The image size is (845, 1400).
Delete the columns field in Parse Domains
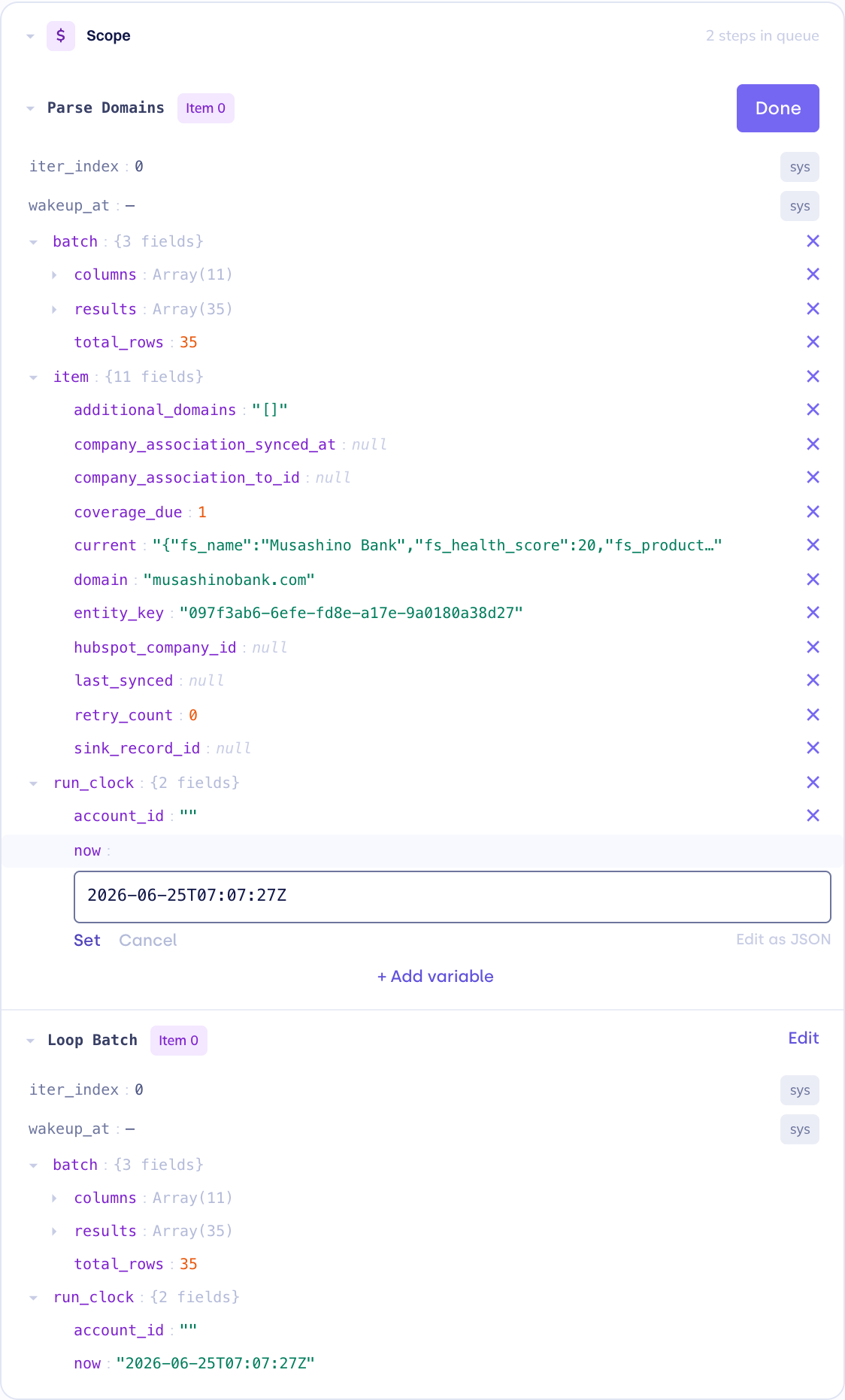click(x=813, y=274)
